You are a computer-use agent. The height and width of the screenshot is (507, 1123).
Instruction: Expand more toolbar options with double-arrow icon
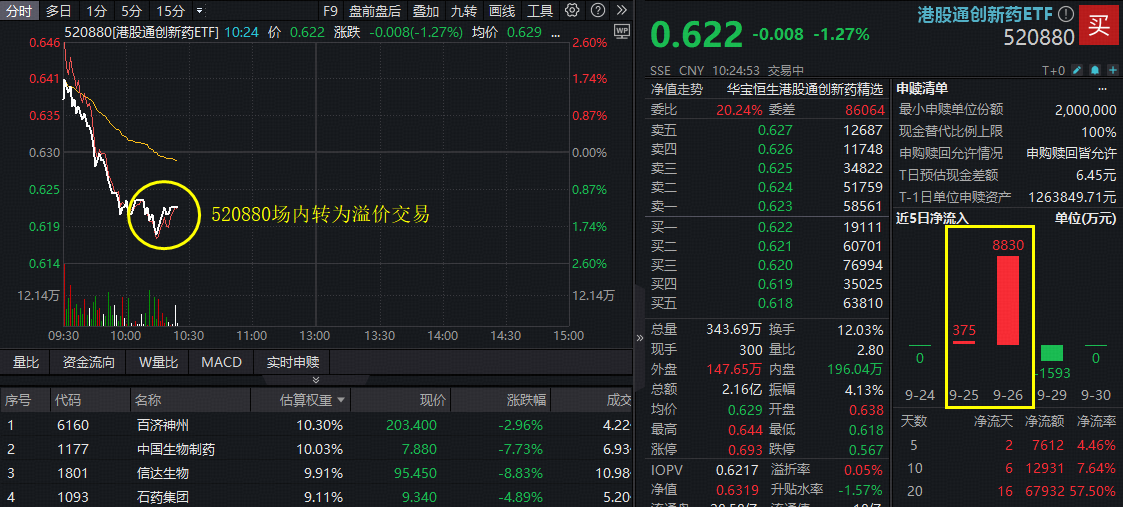pos(621,11)
